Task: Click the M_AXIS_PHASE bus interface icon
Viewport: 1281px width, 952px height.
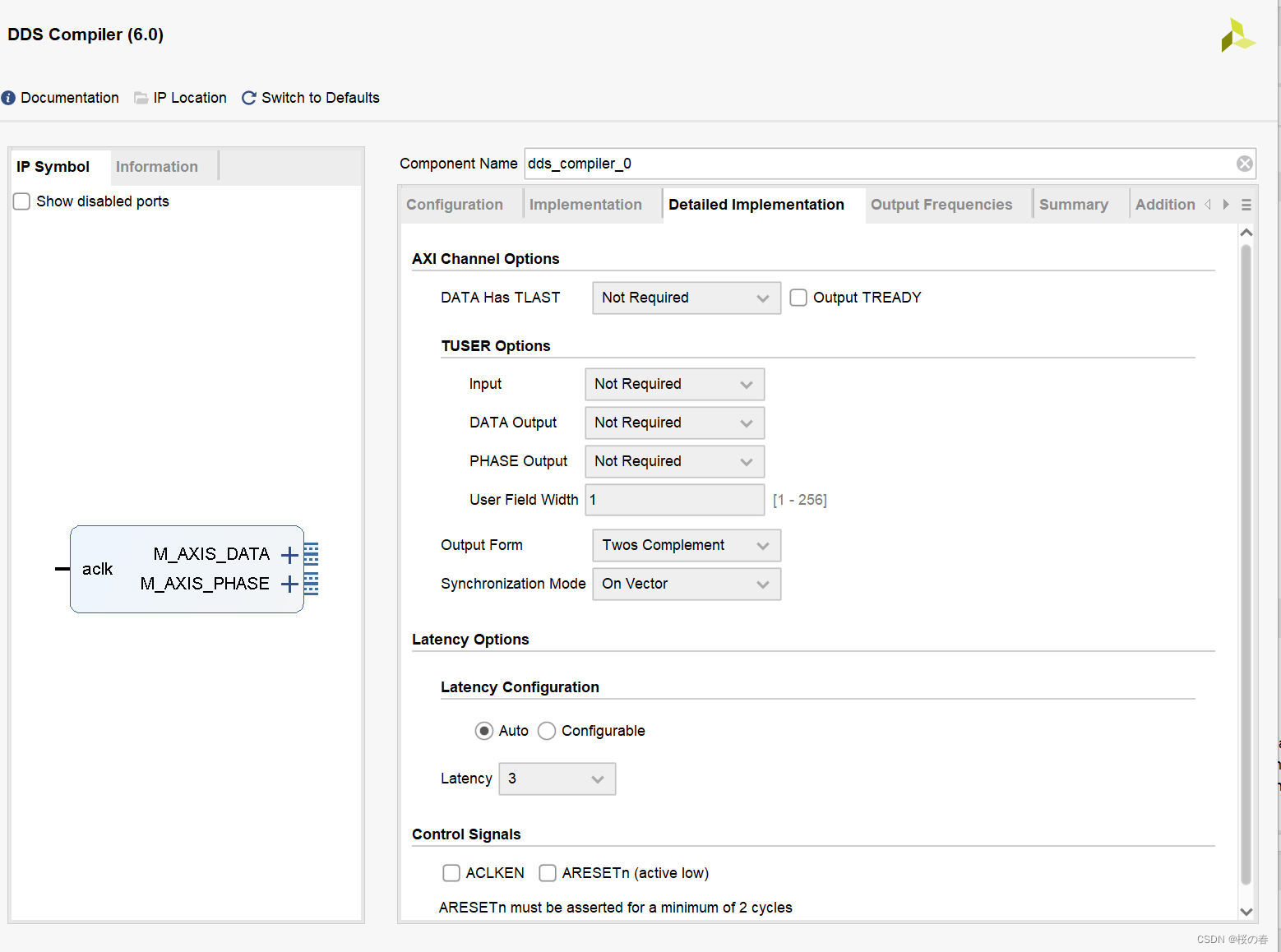Action: 311,584
